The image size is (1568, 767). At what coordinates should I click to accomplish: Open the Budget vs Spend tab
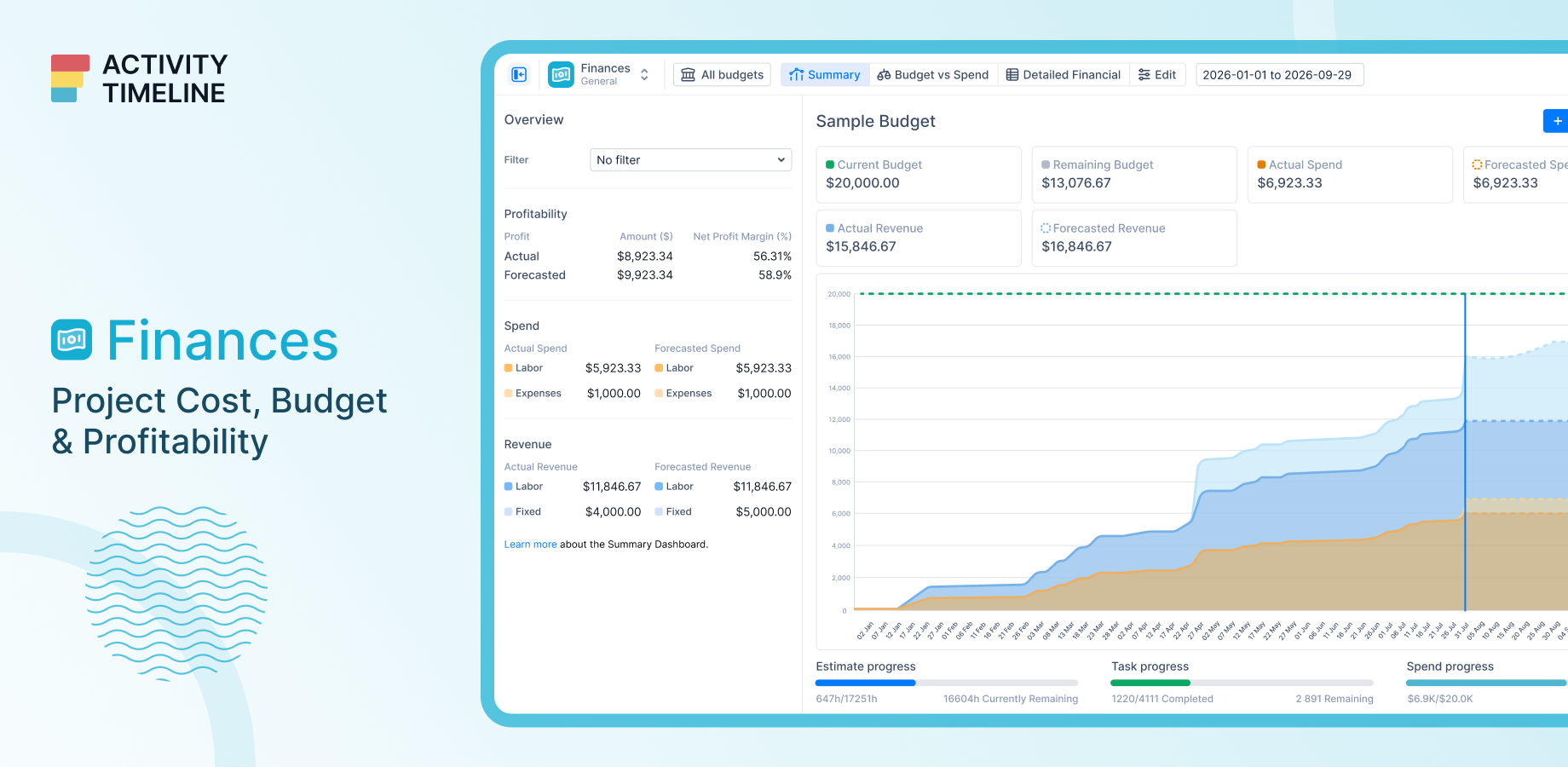(933, 75)
